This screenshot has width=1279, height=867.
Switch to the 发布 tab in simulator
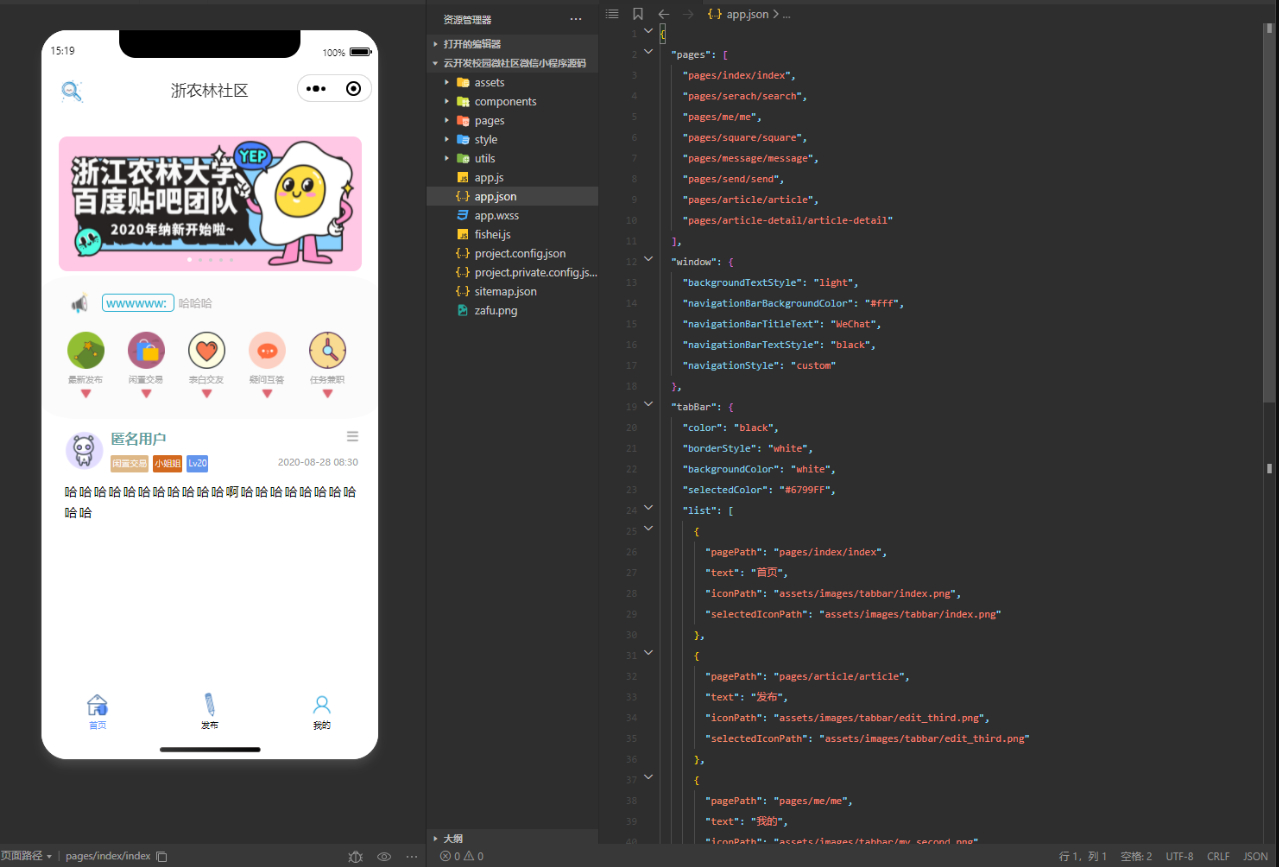(209, 711)
